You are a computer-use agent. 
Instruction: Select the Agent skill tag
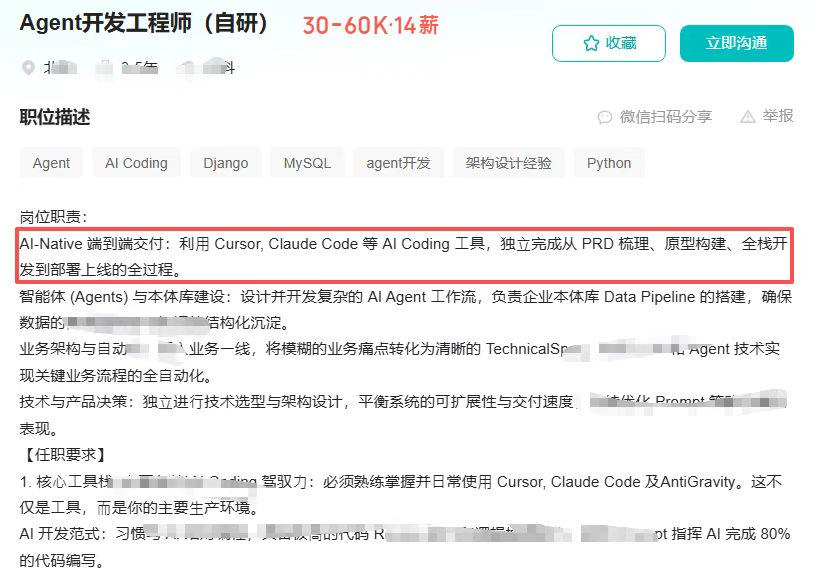pos(51,163)
